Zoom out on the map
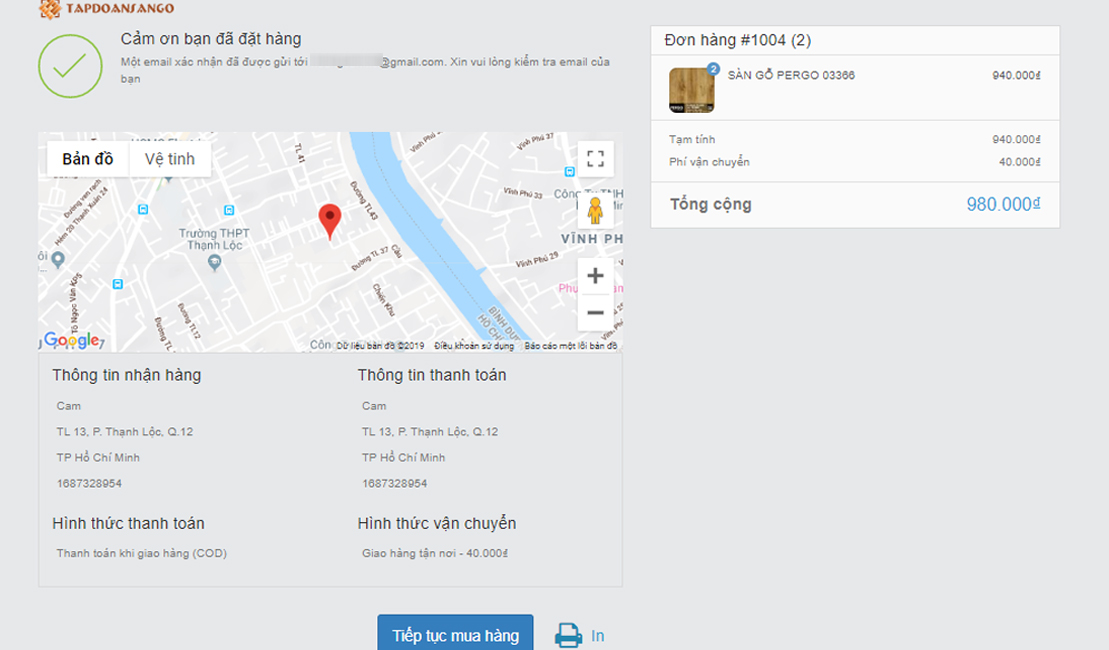This screenshot has width=1109, height=650. tap(595, 312)
